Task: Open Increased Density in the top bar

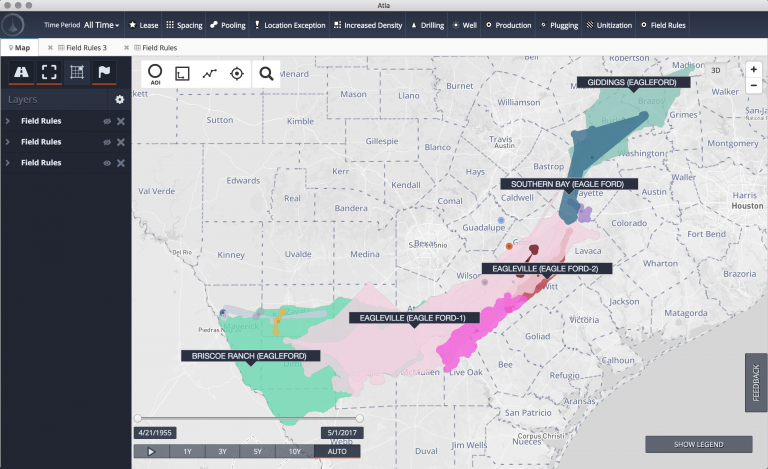Action: (x=368, y=25)
